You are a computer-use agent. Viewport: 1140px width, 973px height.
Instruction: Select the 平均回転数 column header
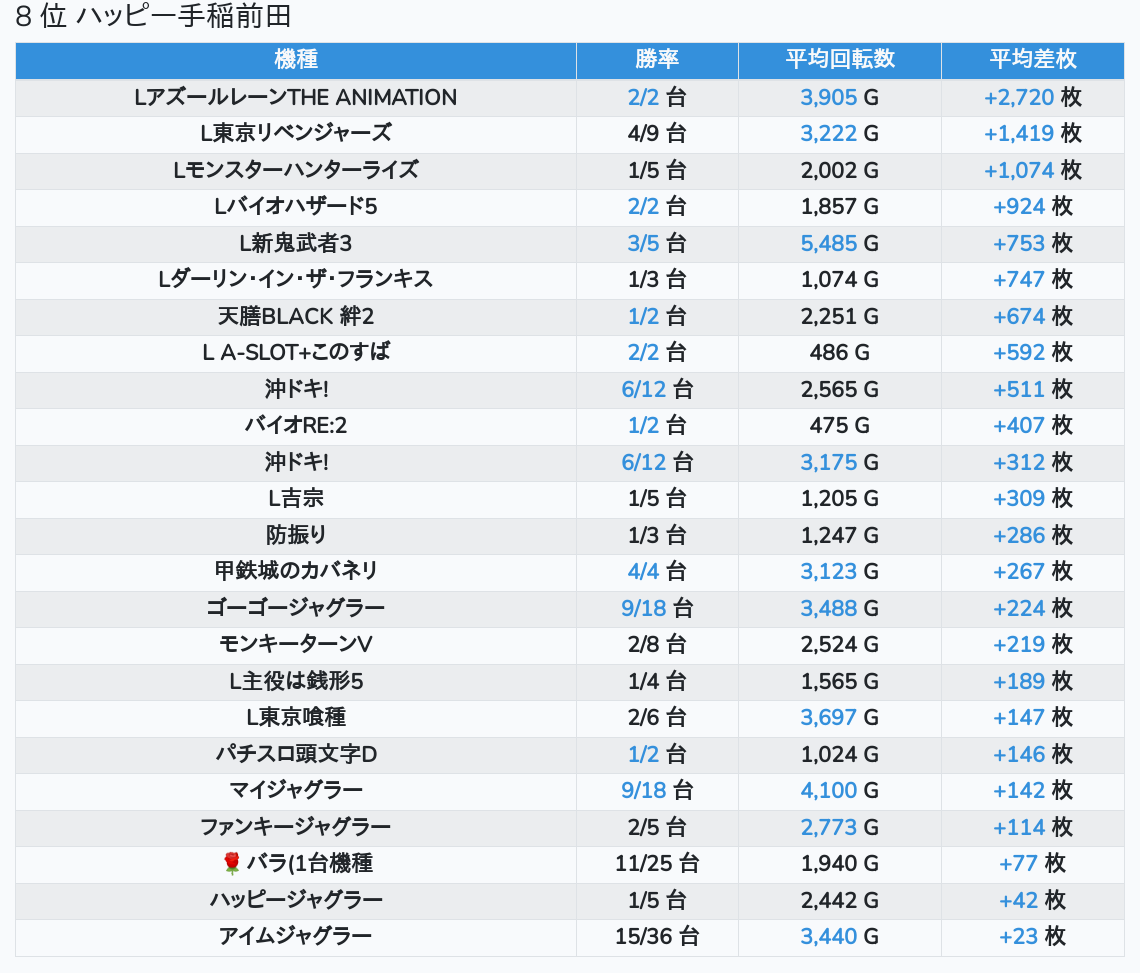coord(839,60)
